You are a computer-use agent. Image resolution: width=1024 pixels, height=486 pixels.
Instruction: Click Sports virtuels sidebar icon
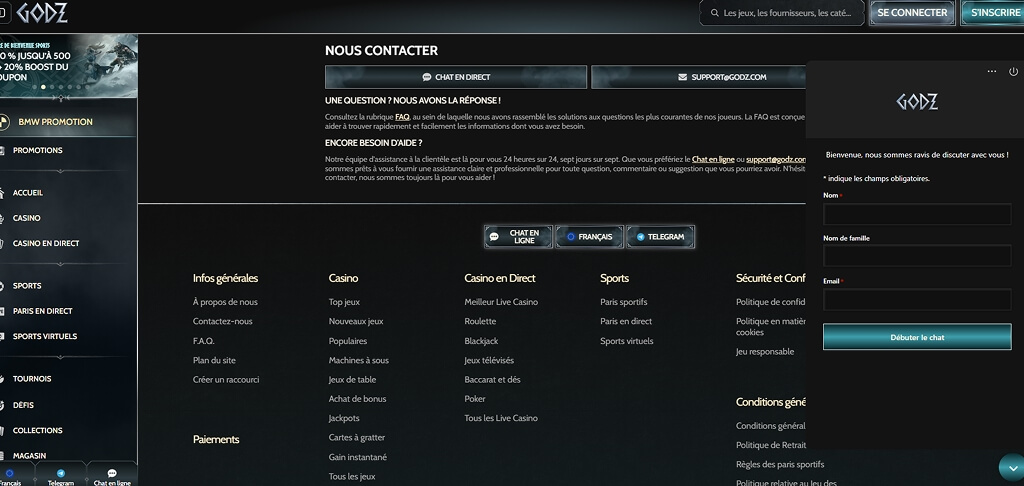(2, 336)
